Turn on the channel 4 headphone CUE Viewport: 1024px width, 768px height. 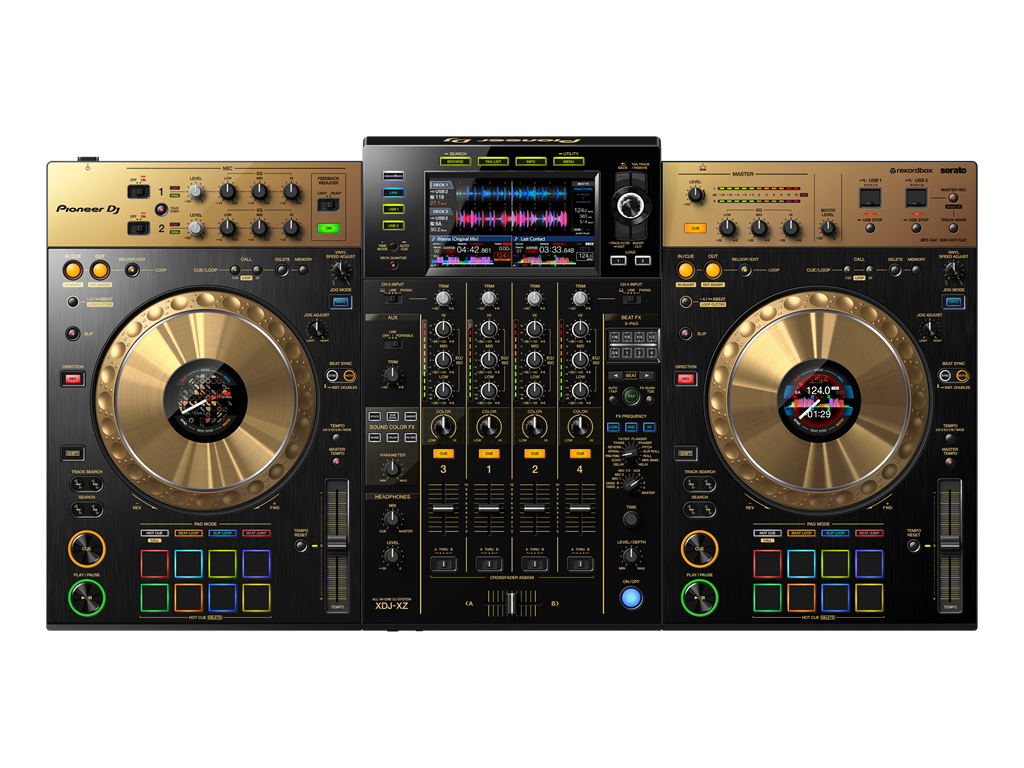pyautogui.click(x=580, y=453)
